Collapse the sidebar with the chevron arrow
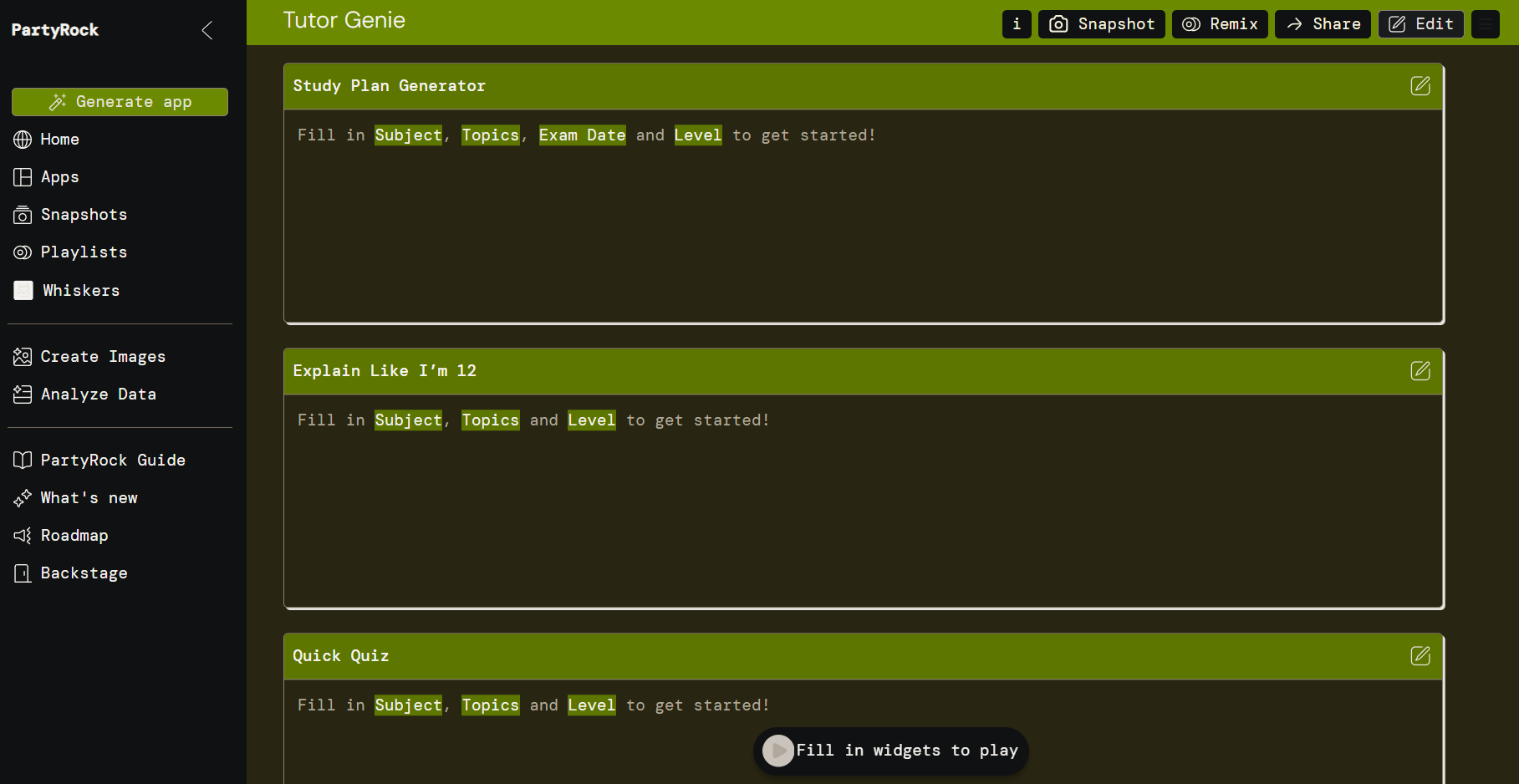This screenshot has width=1519, height=784. pos(207,31)
